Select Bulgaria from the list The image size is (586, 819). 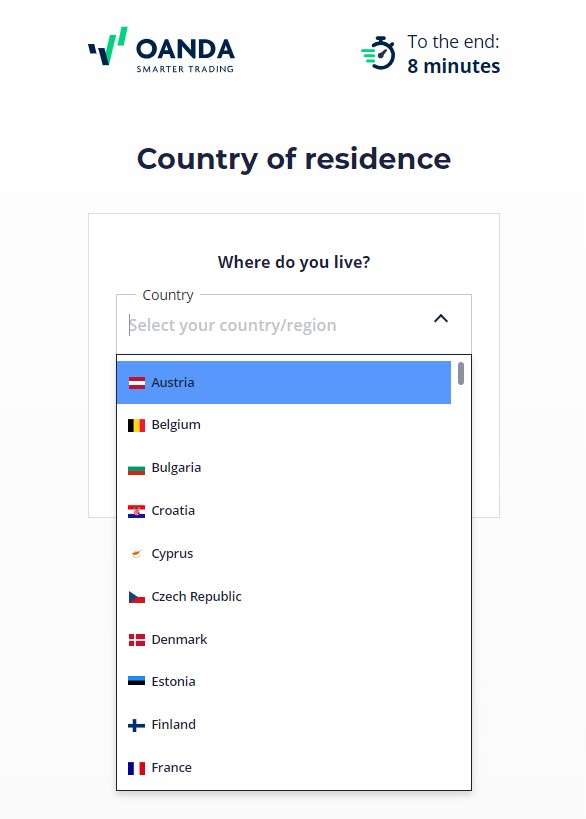point(284,468)
